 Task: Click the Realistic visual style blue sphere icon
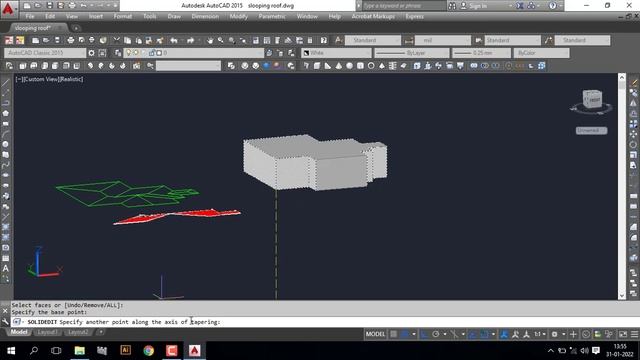(x=267, y=66)
